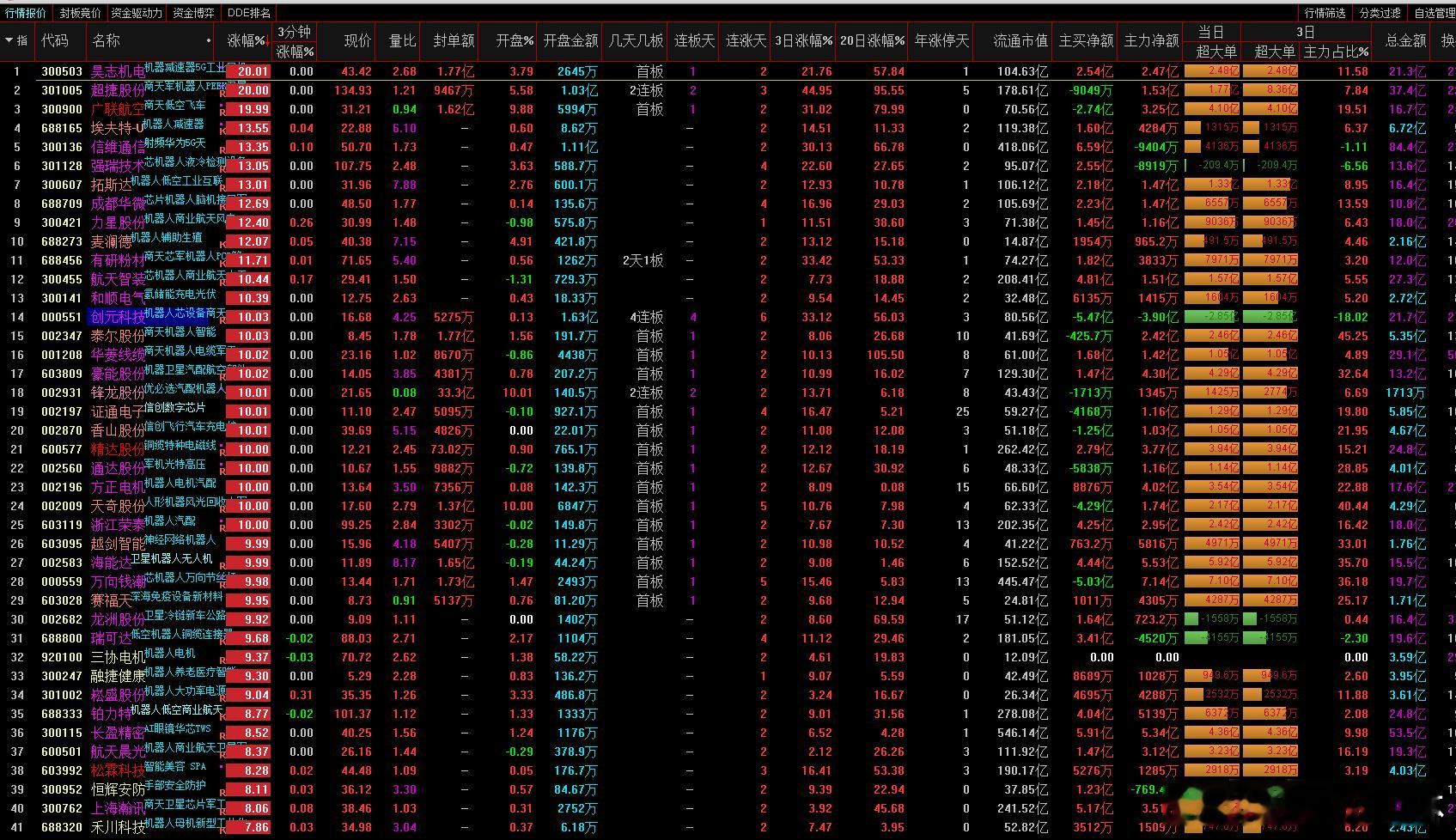The height and width of the screenshot is (840, 1456).
Task: Open the 分类过滤 menu
Action: click(1380, 13)
